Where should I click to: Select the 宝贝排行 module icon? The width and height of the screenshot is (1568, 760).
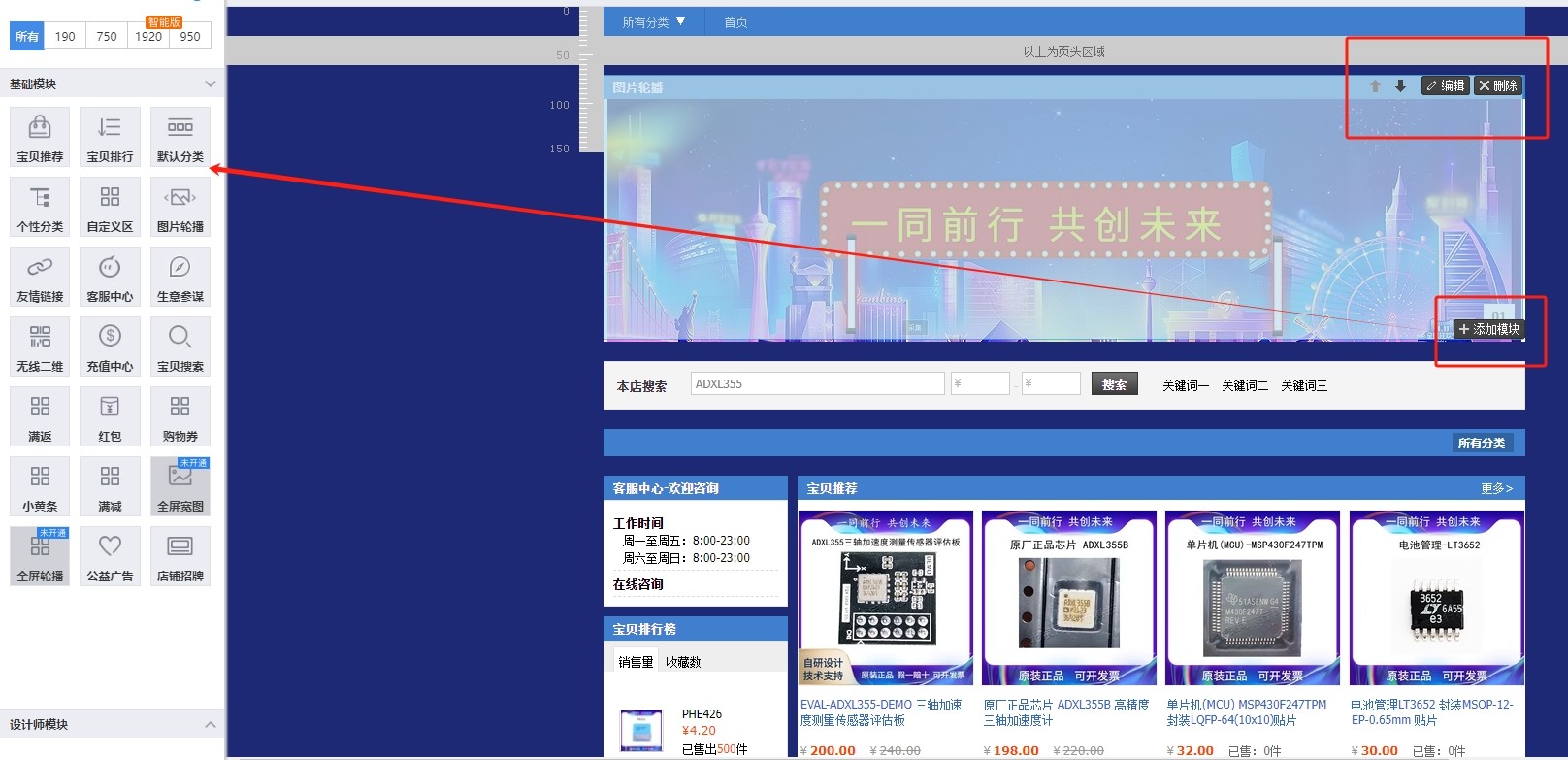tap(110, 137)
